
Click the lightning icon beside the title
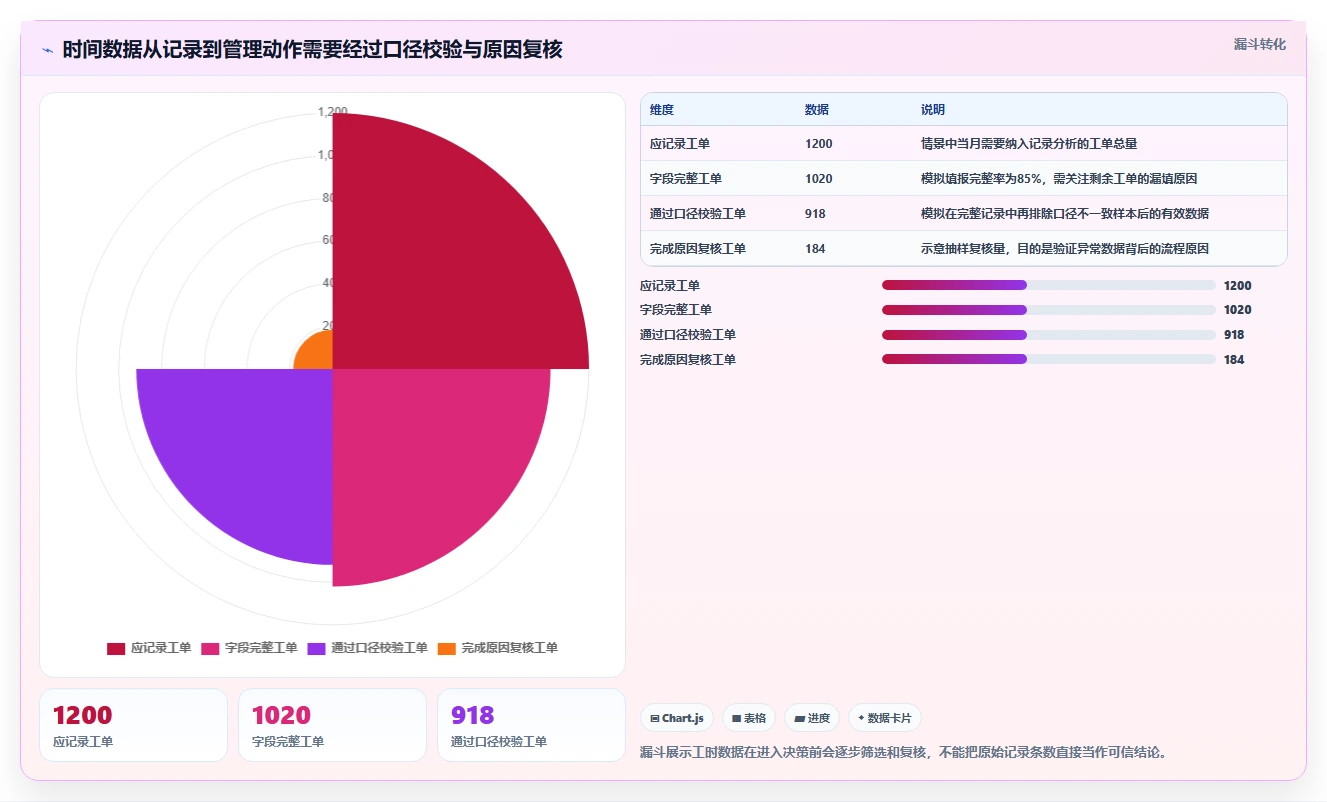point(47,50)
